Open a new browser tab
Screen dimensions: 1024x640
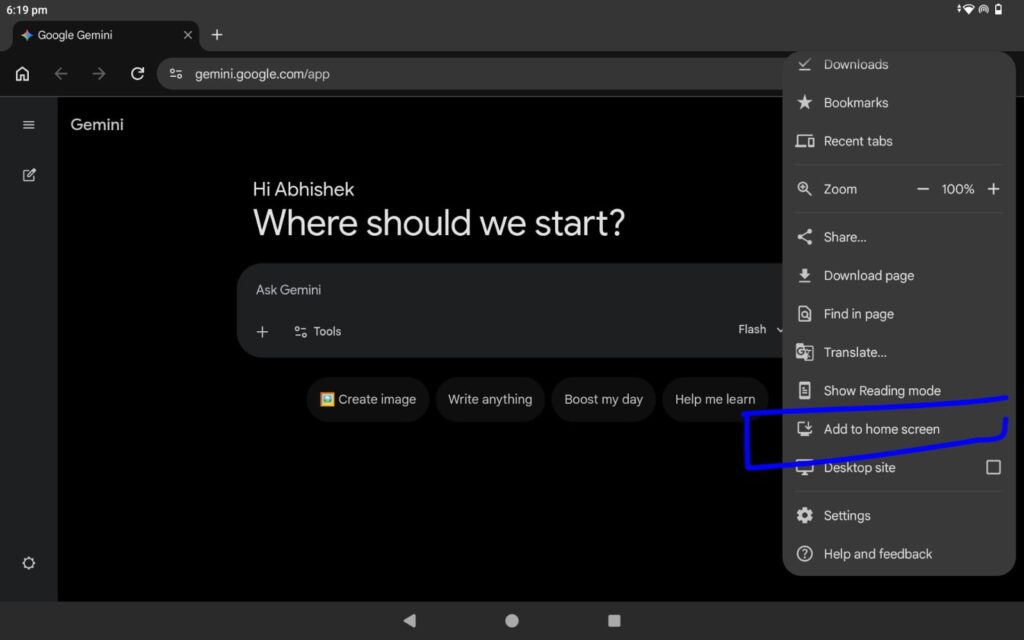pos(217,35)
